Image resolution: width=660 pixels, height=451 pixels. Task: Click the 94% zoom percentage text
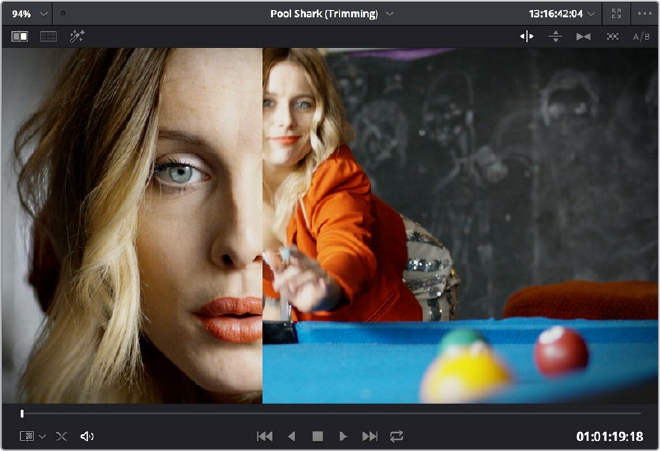pyautogui.click(x=21, y=14)
